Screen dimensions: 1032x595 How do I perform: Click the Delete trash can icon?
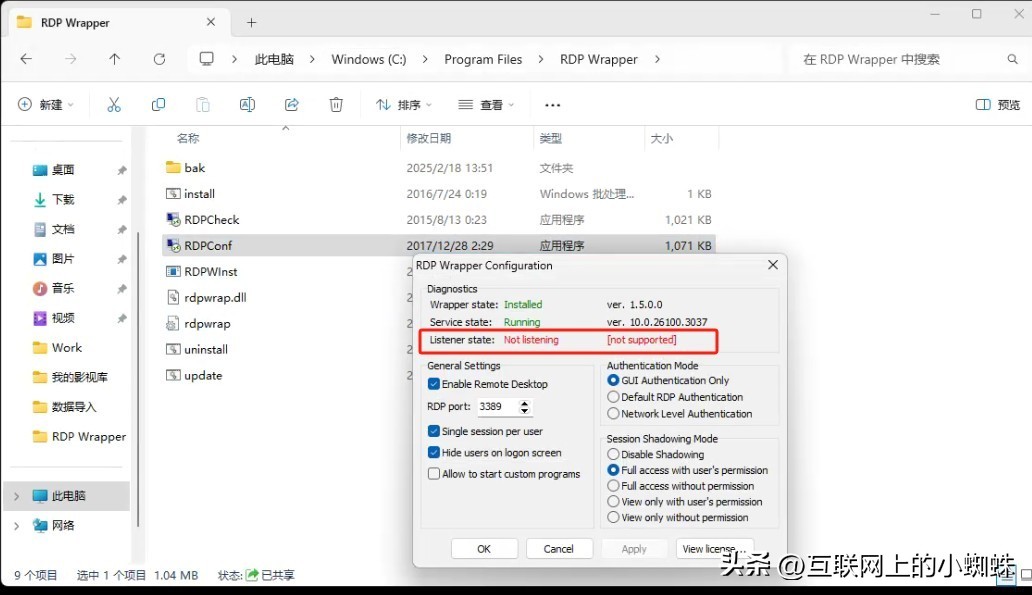pyautogui.click(x=336, y=105)
